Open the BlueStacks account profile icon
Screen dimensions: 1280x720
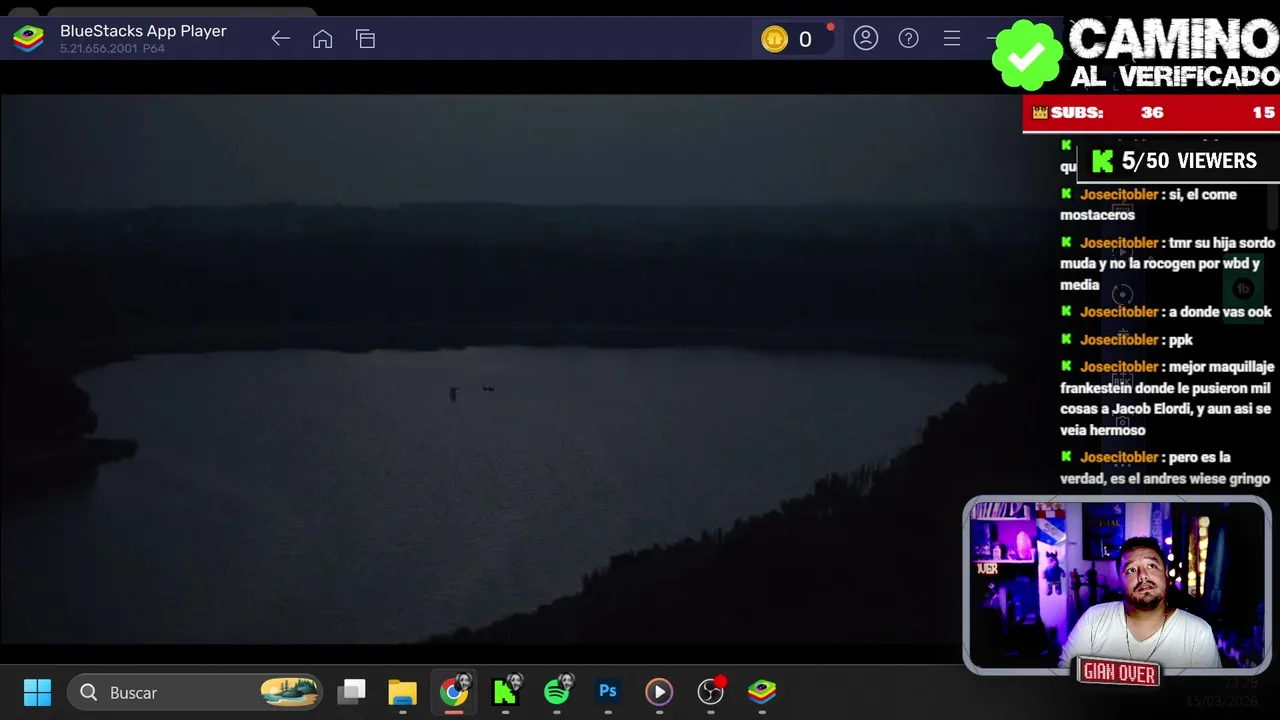(x=866, y=39)
